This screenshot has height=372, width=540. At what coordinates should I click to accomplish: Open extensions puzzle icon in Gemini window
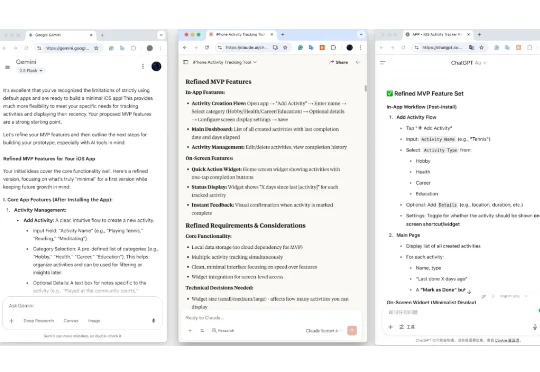(x=133, y=48)
